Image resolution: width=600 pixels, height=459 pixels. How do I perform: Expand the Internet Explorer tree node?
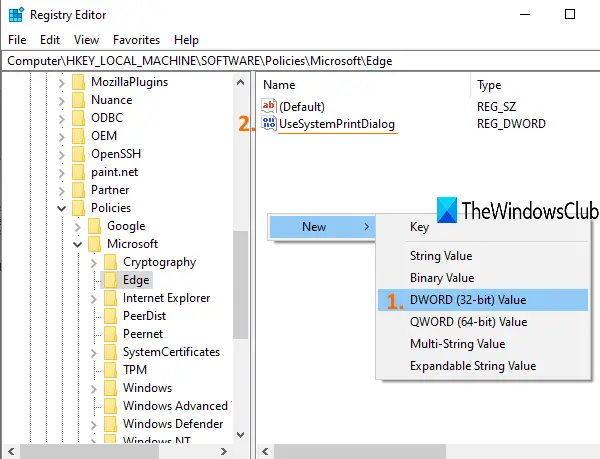point(94,298)
